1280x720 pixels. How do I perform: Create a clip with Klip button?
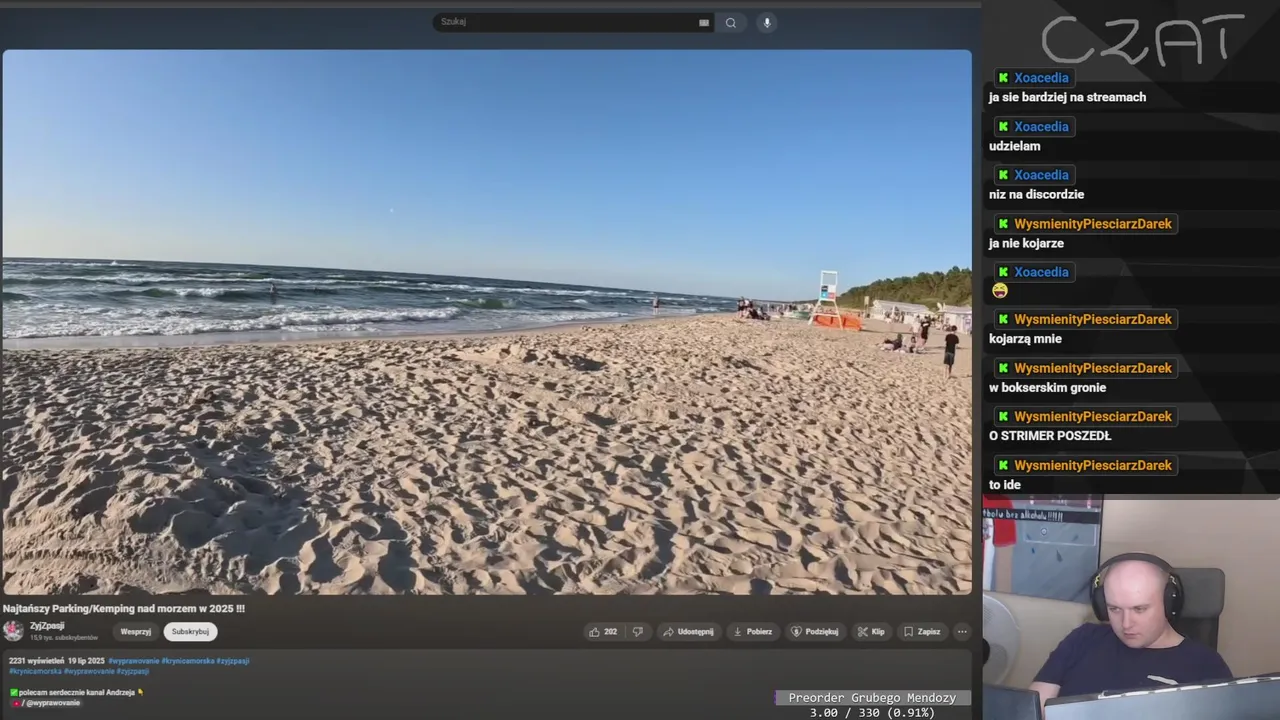pyautogui.click(x=871, y=632)
